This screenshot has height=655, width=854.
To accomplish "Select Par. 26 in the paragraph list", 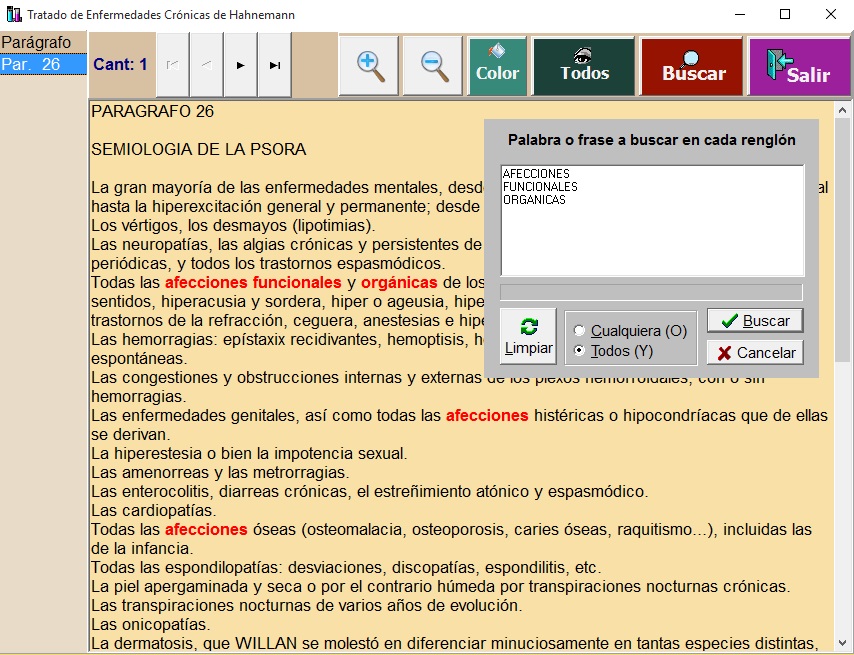I will coord(44,64).
